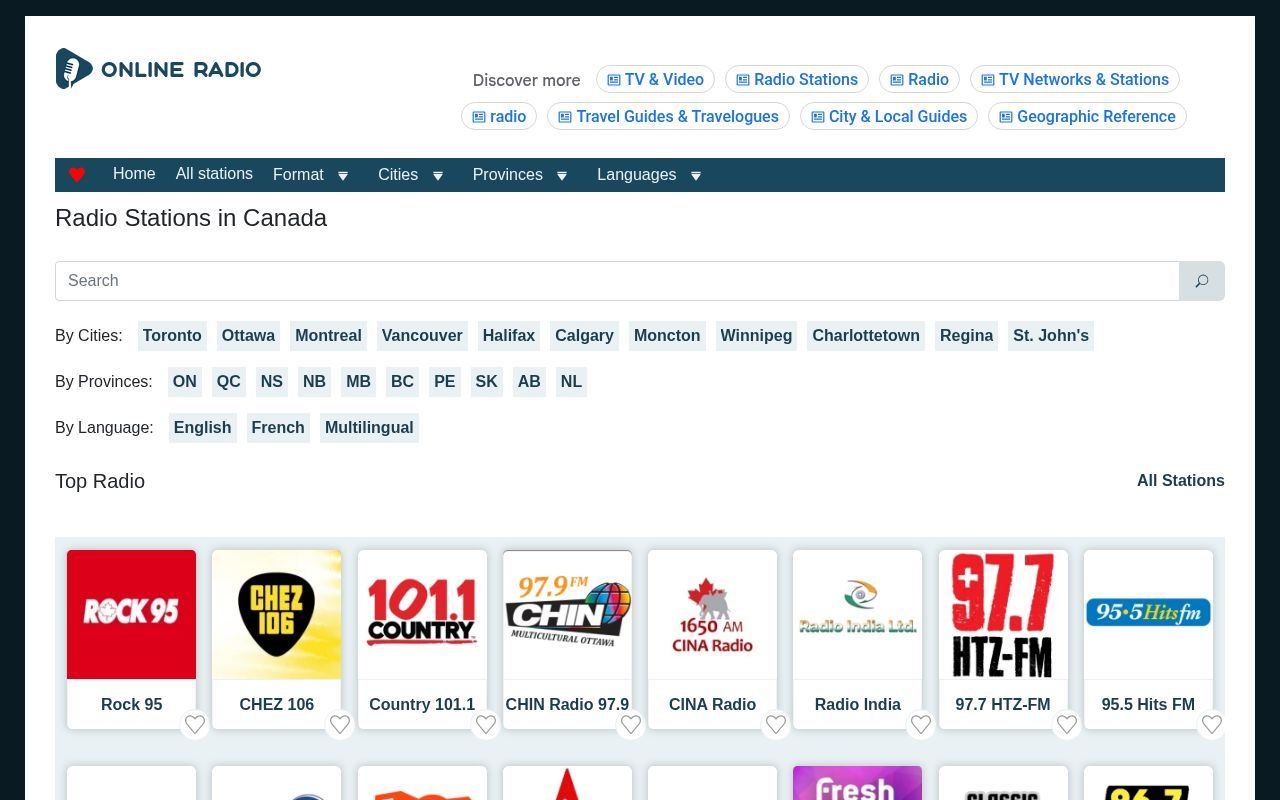Open the Radio Stations discover link
This screenshot has height=800, width=1280.
tap(797, 80)
